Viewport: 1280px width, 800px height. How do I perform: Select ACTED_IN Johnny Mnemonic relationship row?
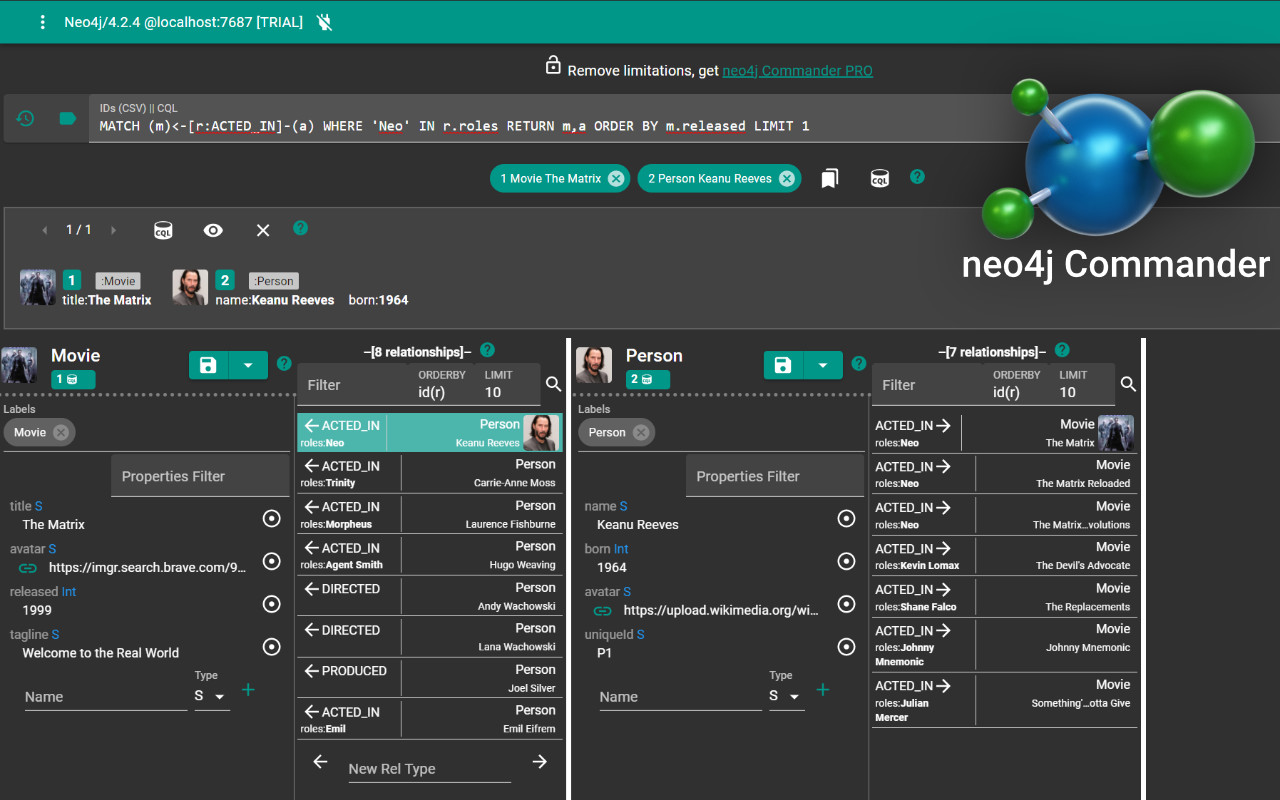pos(1005,645)
